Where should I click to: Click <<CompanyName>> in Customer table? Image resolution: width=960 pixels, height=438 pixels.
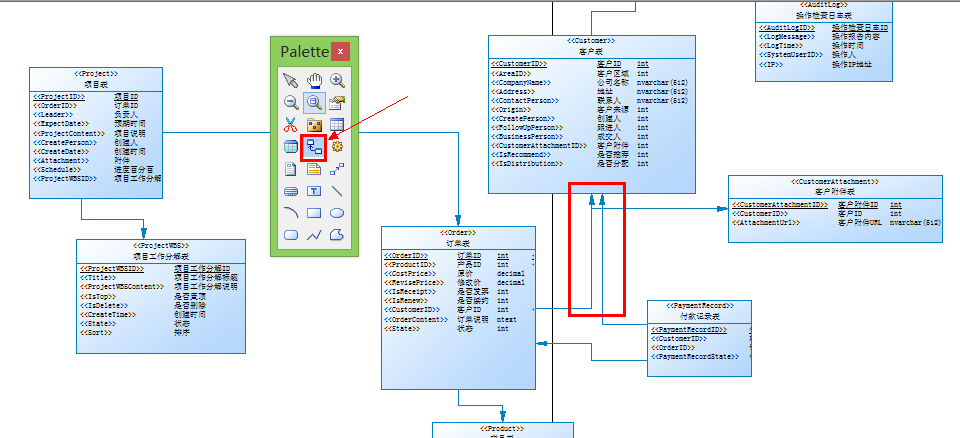click(521, 82)
